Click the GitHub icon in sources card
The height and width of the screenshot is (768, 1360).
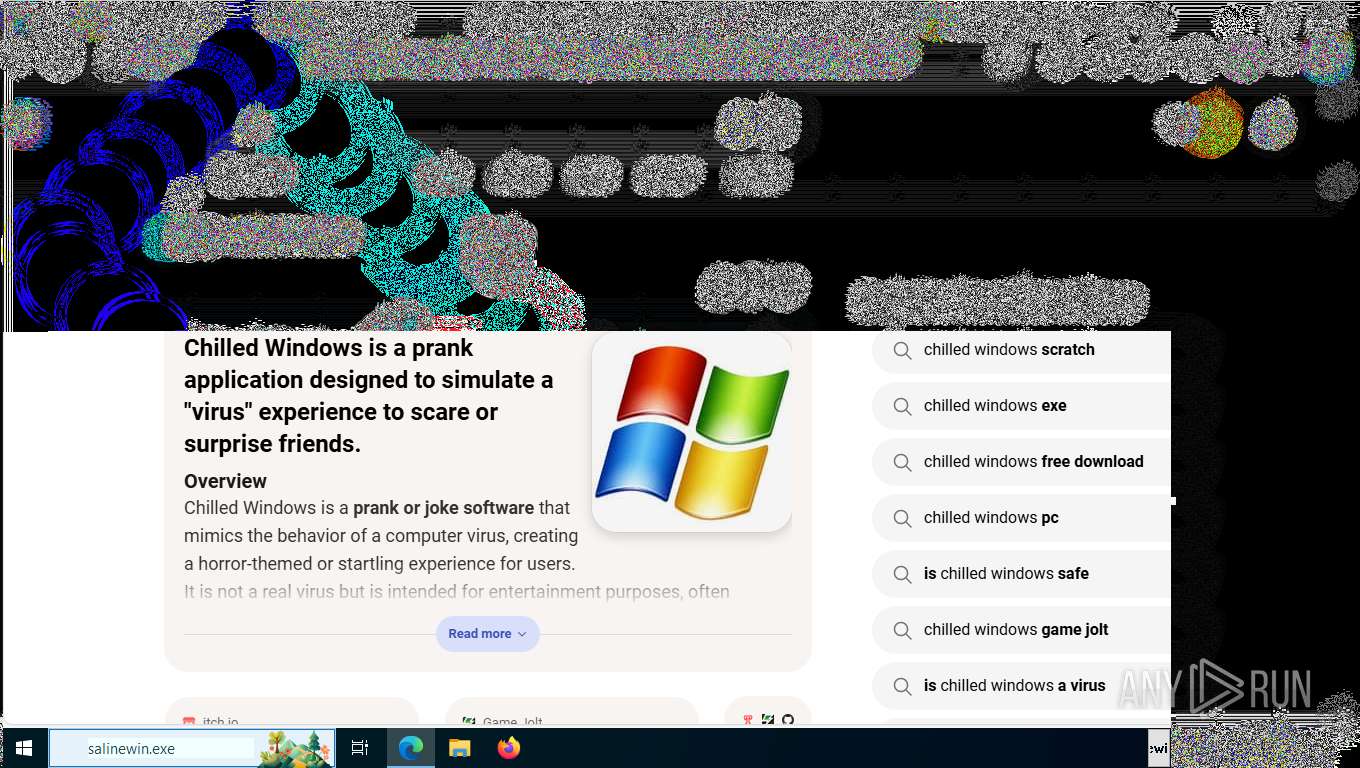[788, 719]
